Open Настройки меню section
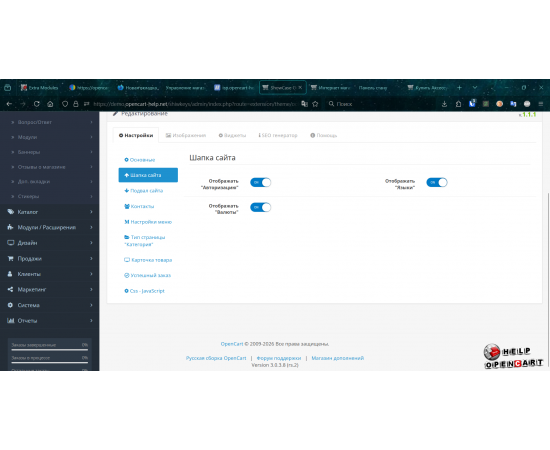This screenshot has height=450, width=550. tap(148, 222)
